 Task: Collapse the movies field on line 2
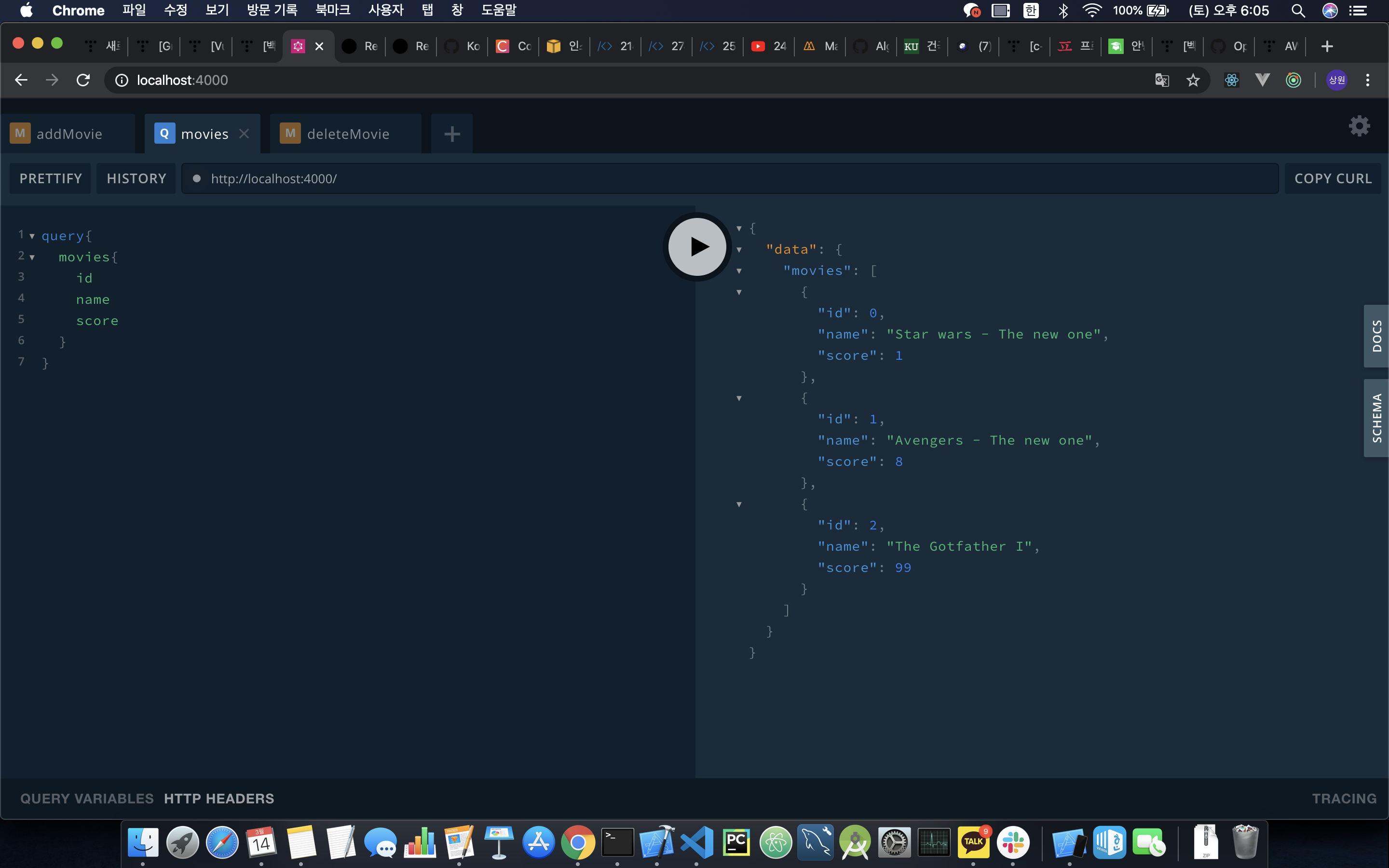click(x=32, y=257)
